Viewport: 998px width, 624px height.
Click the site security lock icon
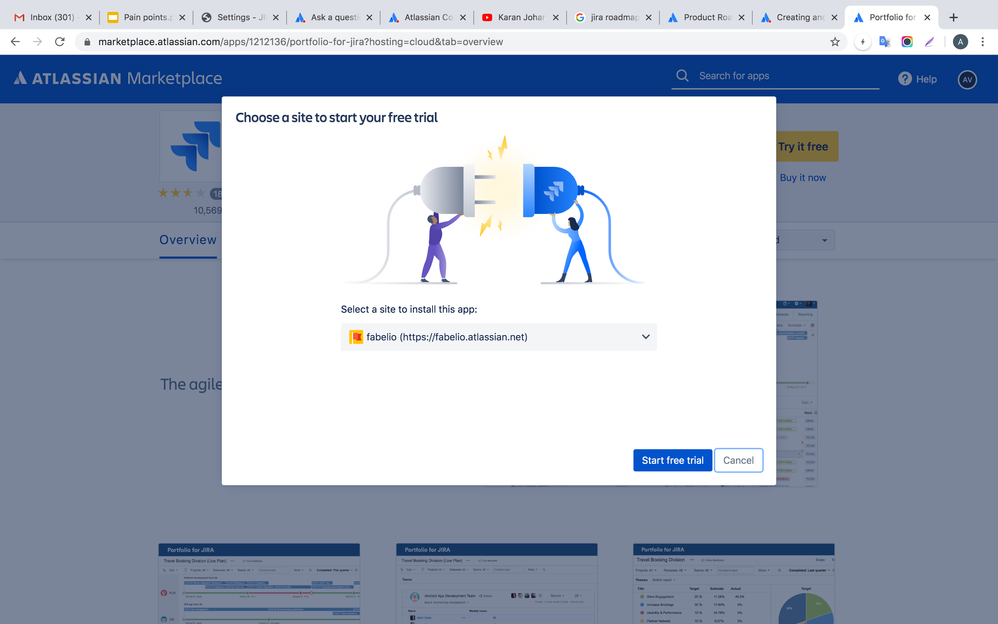pyautogui.click(x=87, y=41)
